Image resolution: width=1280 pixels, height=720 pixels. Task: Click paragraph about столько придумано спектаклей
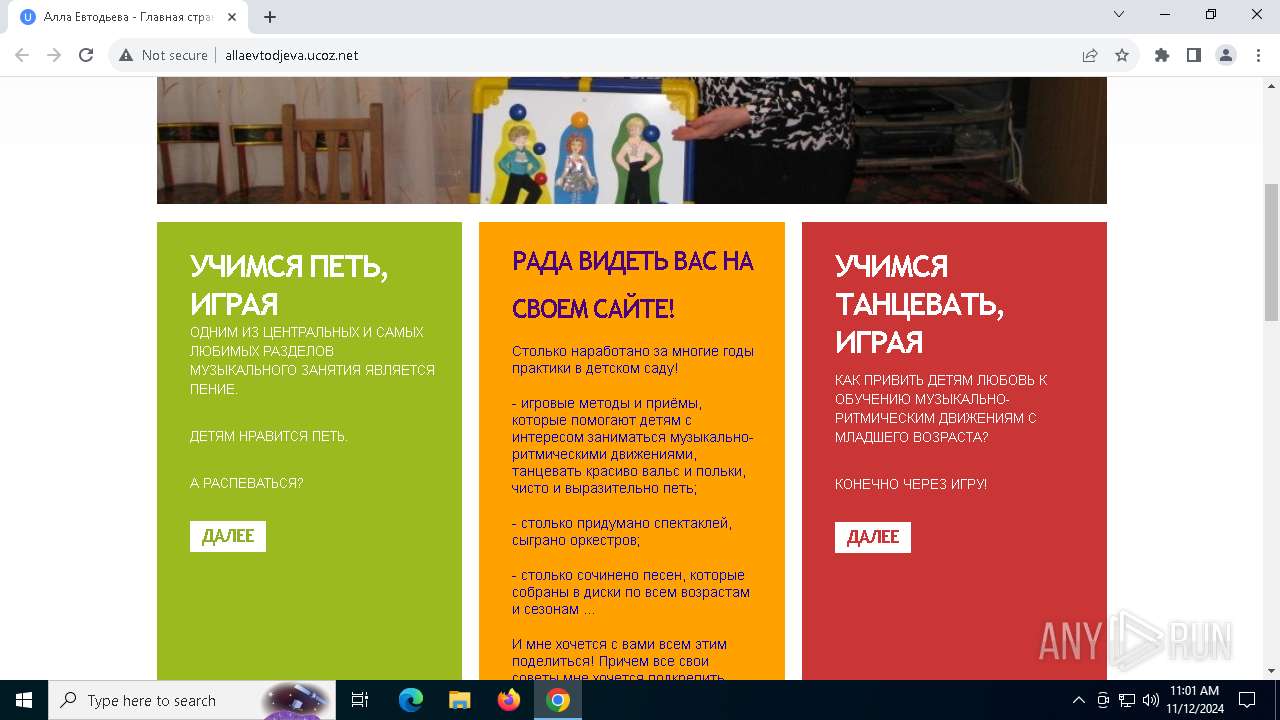click(622, 531)
